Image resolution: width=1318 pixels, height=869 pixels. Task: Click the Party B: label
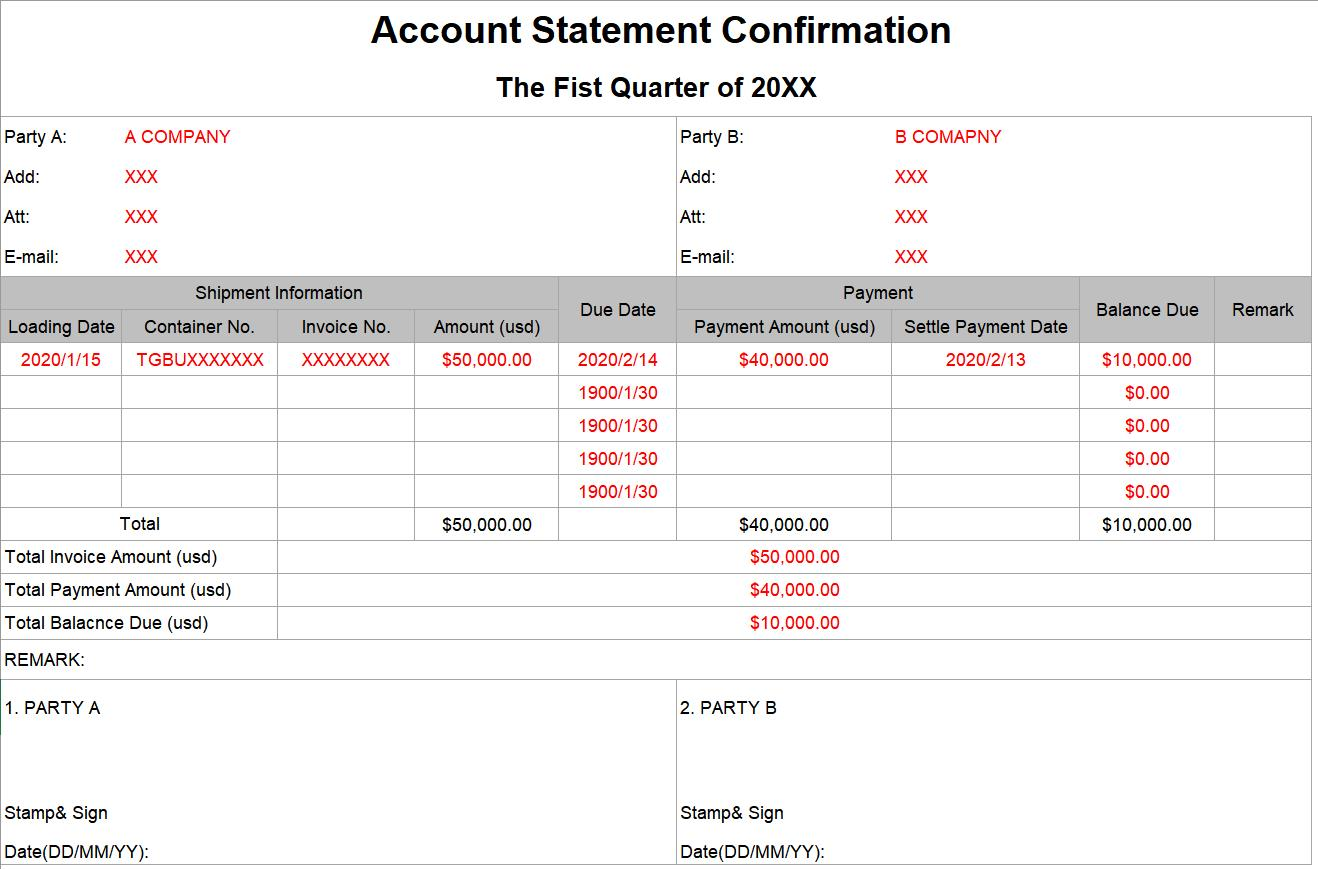[711, 137]
